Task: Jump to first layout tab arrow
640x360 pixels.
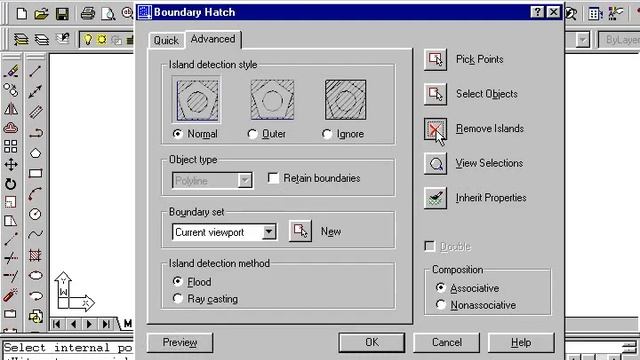Action: tap(57, 324)
